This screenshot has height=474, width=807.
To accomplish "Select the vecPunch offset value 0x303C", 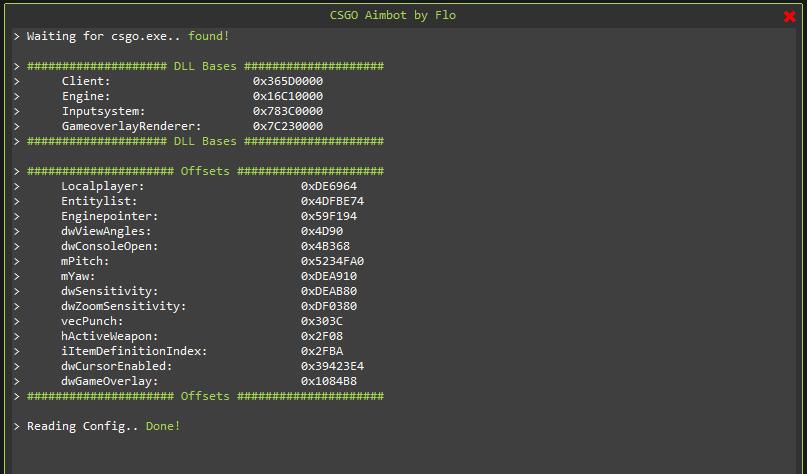I will tap(321, 321).
